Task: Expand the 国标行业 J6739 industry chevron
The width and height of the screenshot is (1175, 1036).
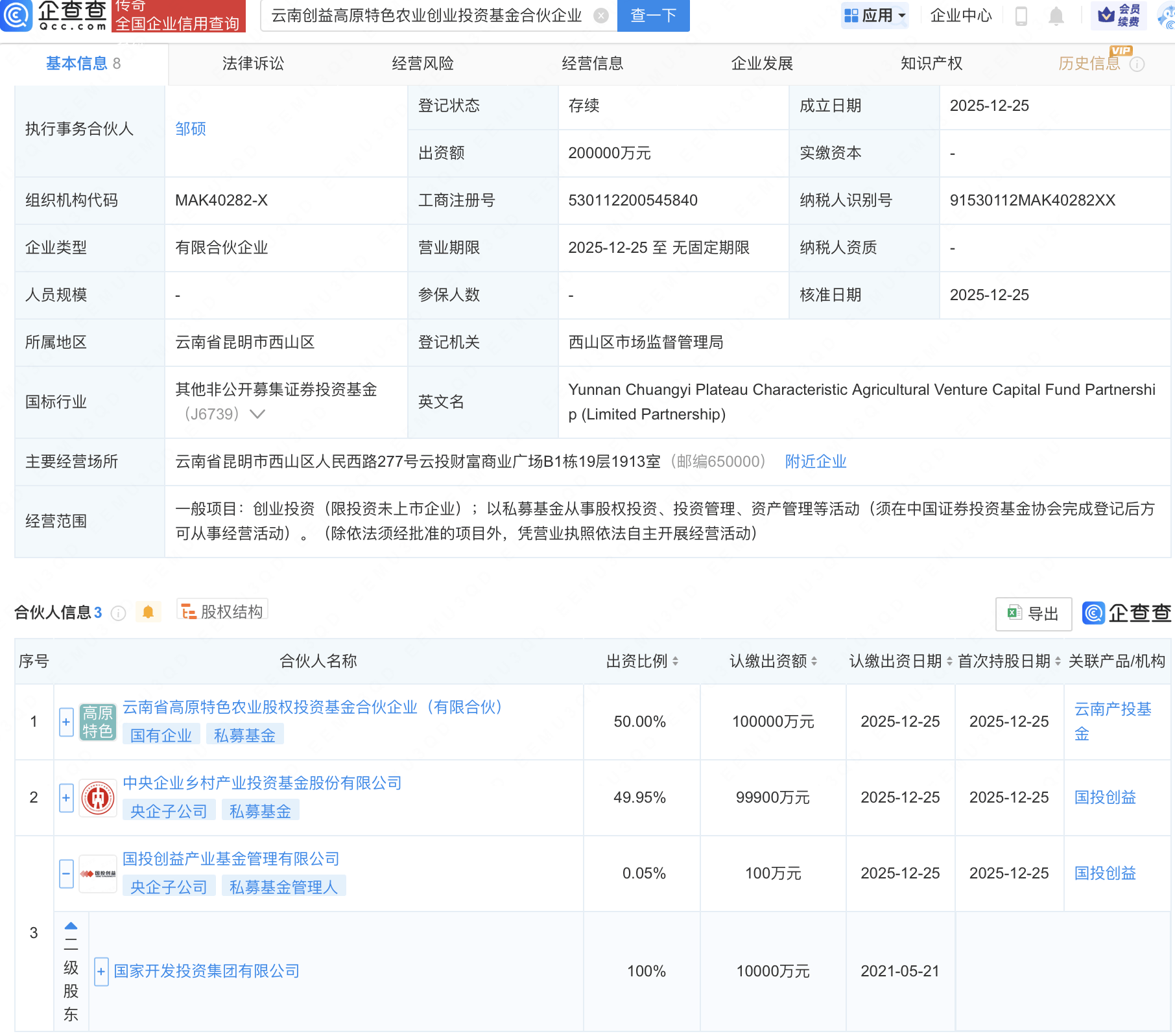Action: pos(257,414)
